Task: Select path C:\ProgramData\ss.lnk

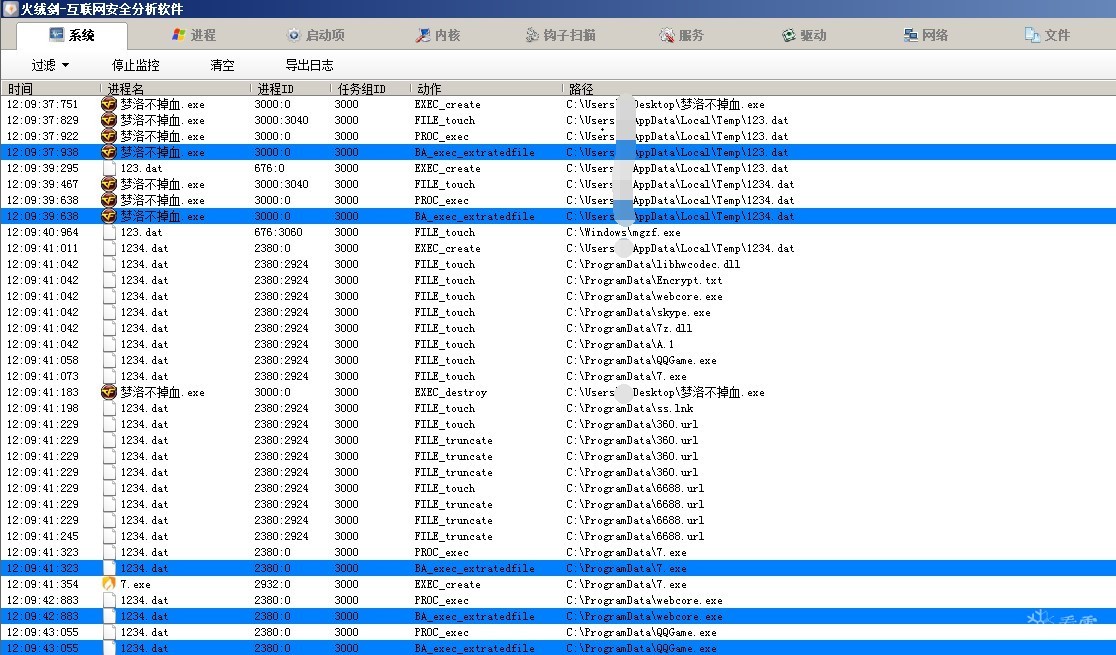Action: pos(630,408)
